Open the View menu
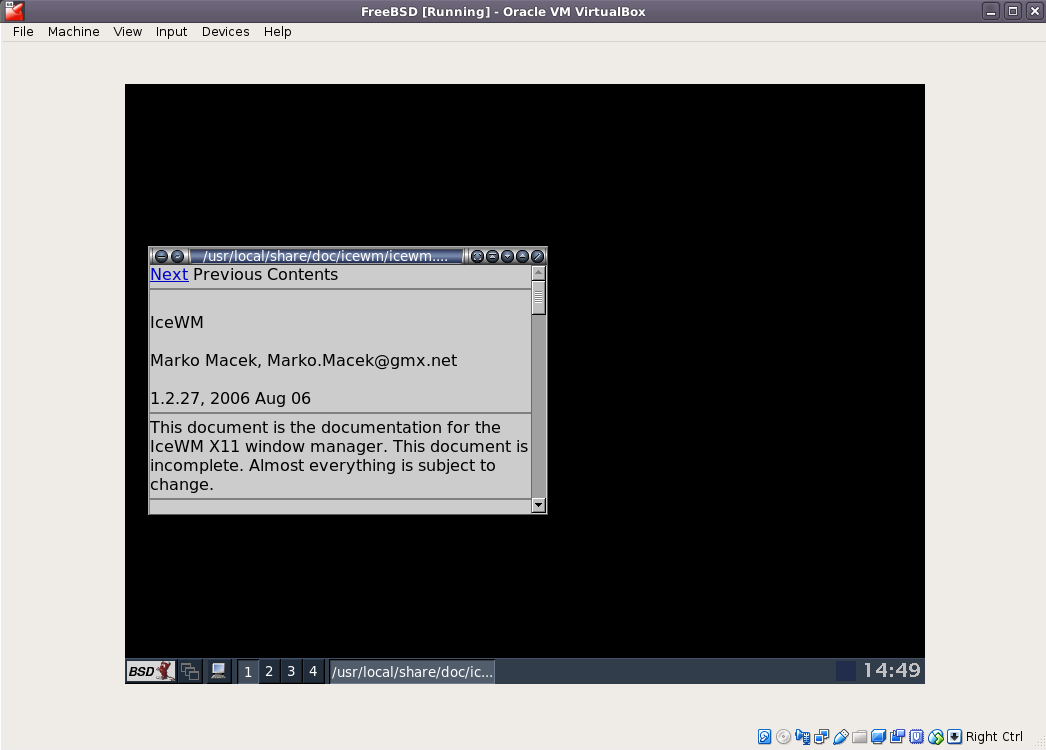1046x750 pixels. pyautogui.click(x=127, y=31)
